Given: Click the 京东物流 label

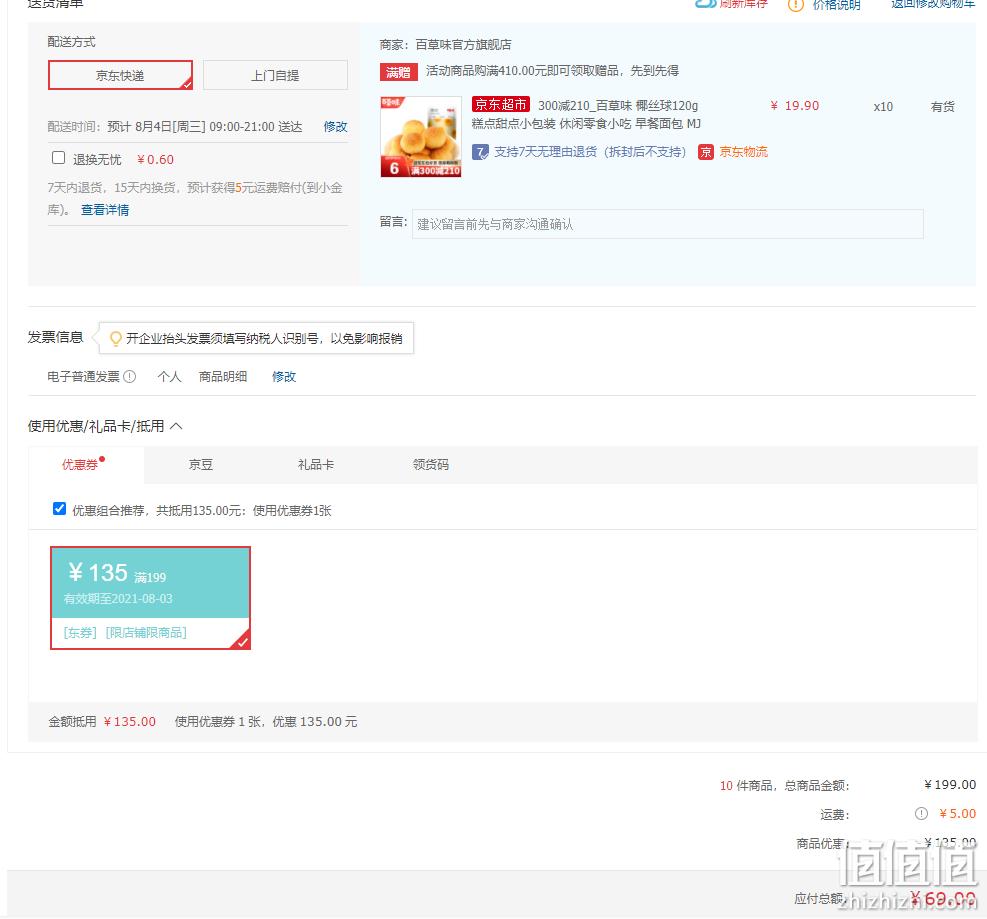Looking at the screenshot, I should point(743,152).
